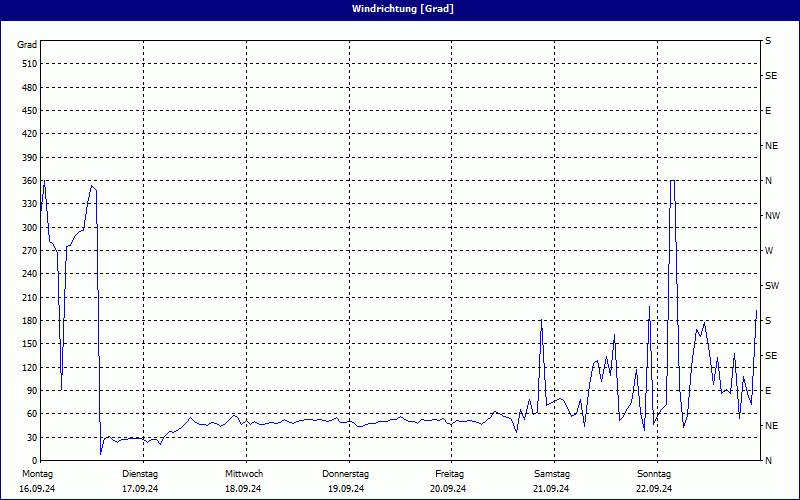The width and height of the screenshot is (800, 500).
Task: Select the "Mittwoch" day label
Action: pos(244,474)
